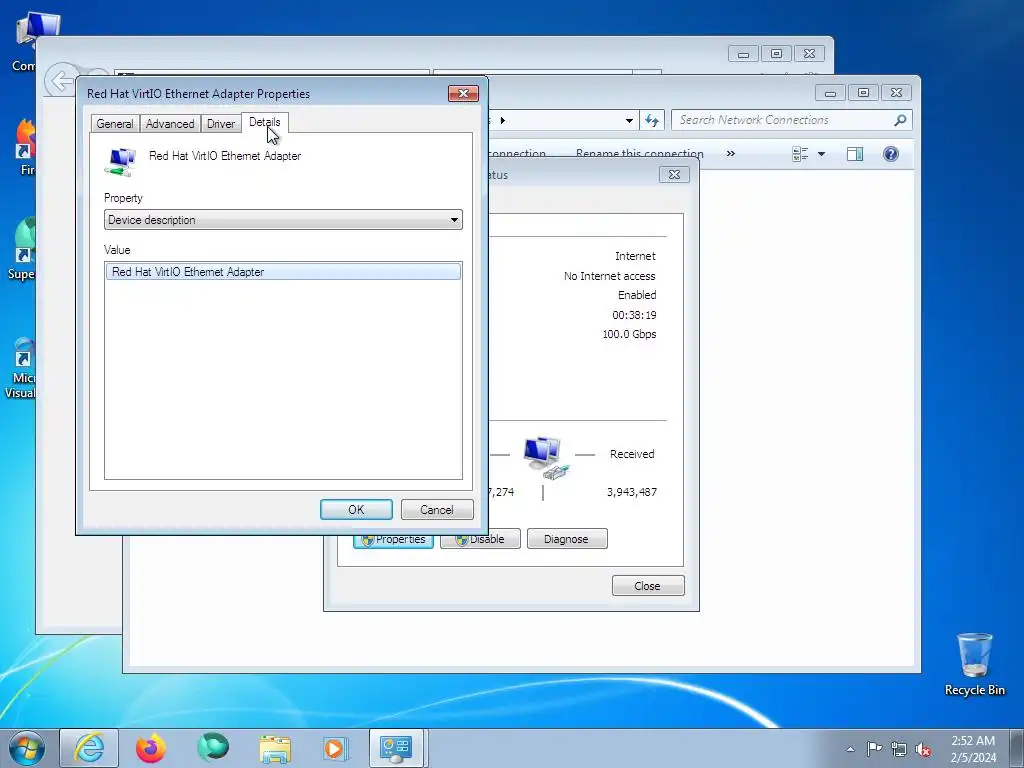
Task: Click Rename this connection in toolbar
Action: coord(639,154)
